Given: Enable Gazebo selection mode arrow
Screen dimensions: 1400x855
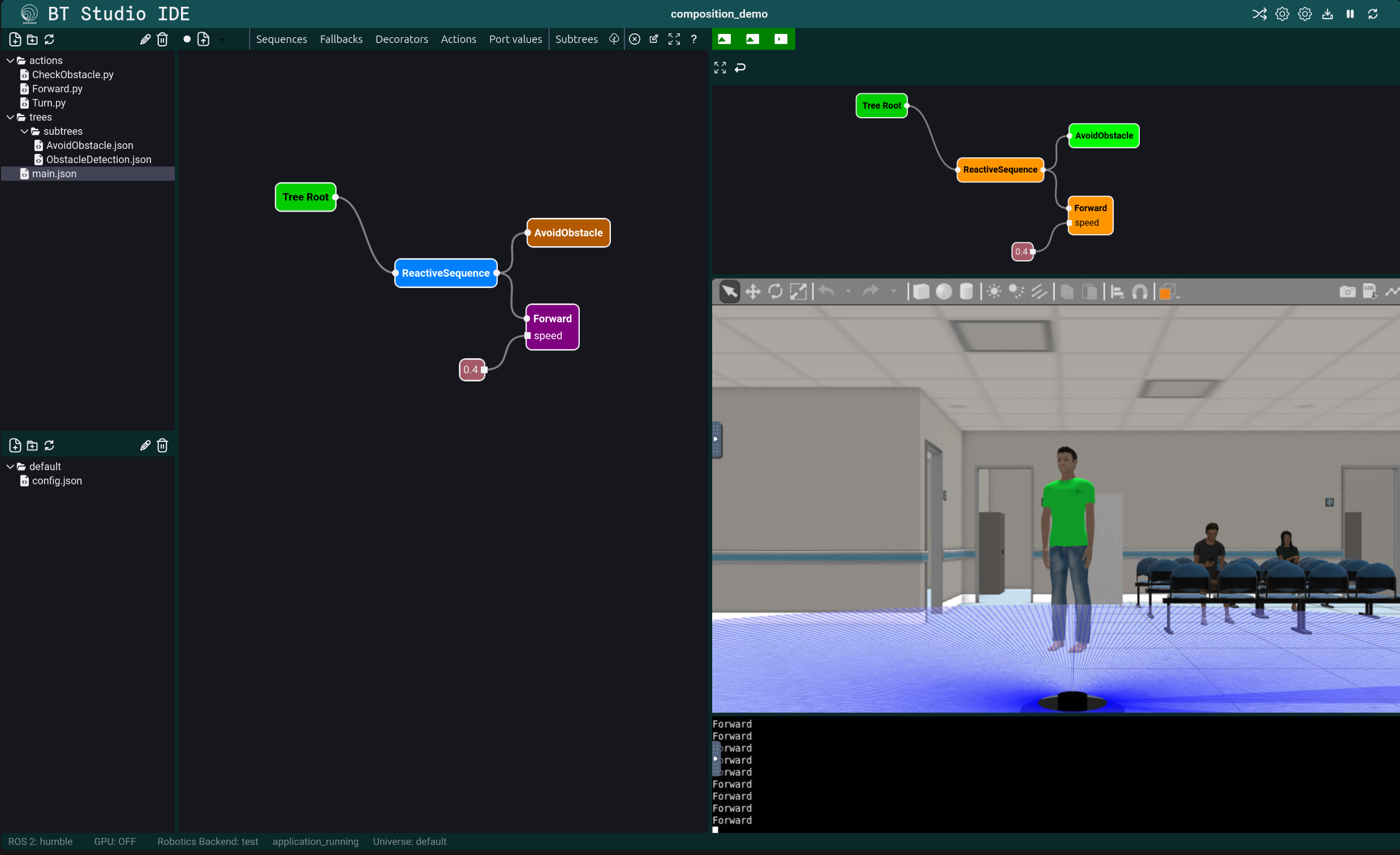Looking at the screenshot, I should pos(730,291).
